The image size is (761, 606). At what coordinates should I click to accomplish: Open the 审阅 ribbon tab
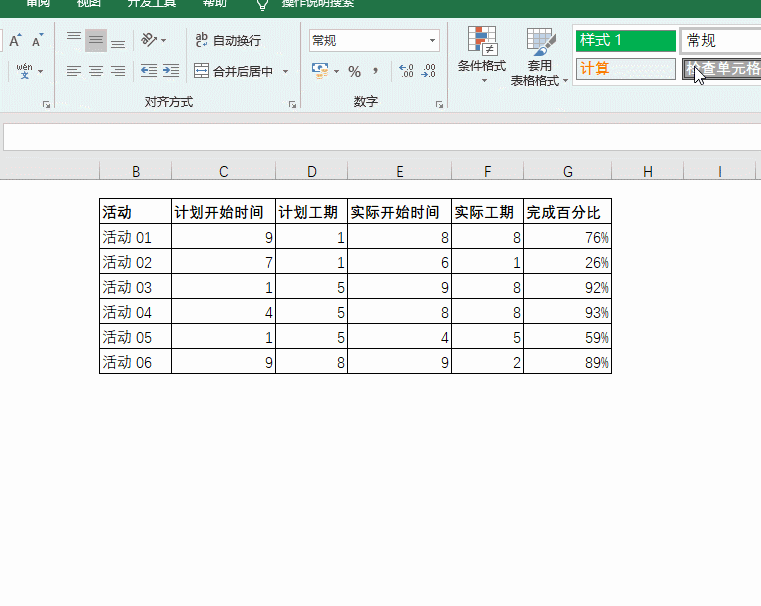click(x=38, y=3)
